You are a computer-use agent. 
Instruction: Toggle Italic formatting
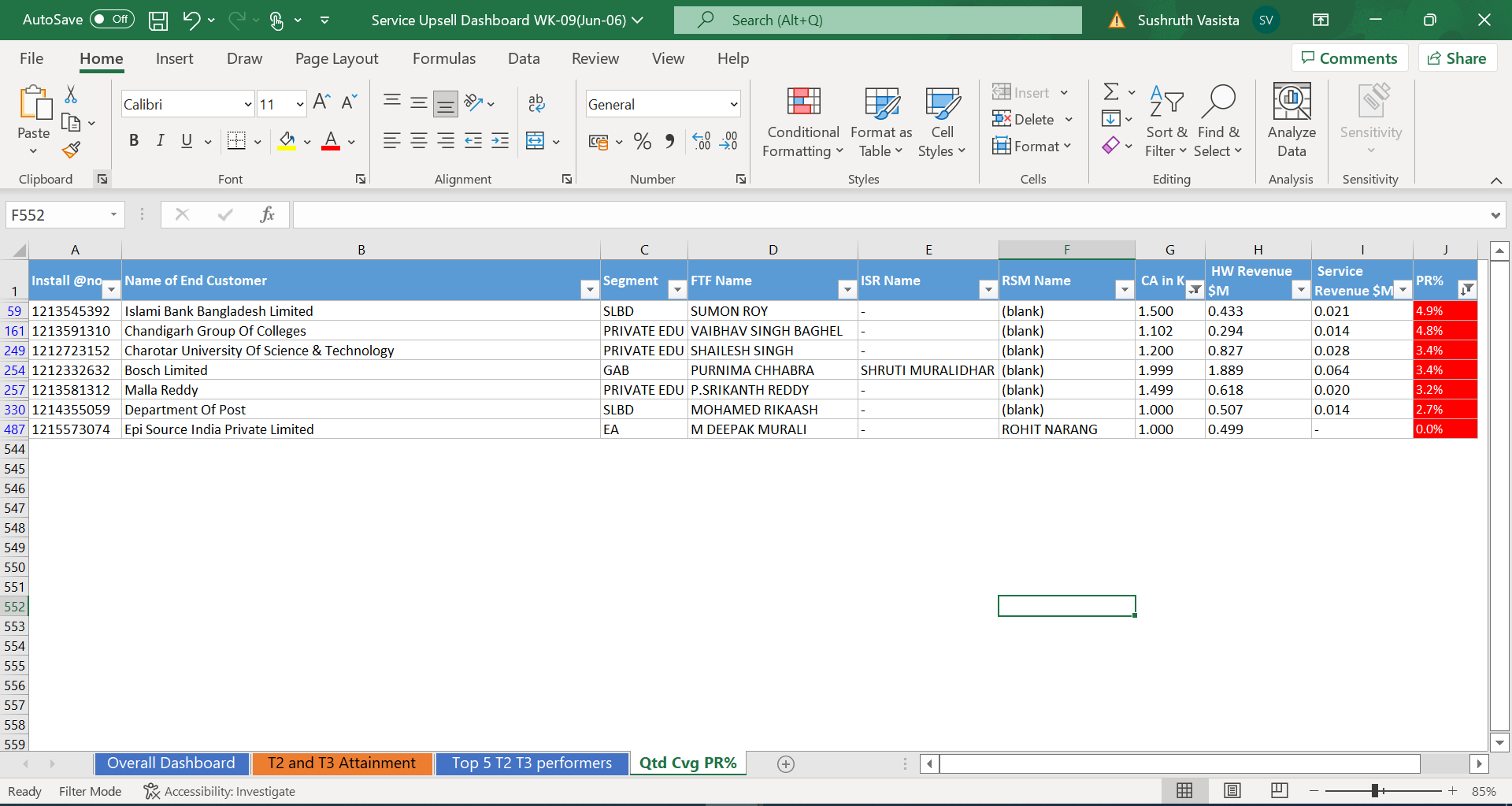click(160, 141)
